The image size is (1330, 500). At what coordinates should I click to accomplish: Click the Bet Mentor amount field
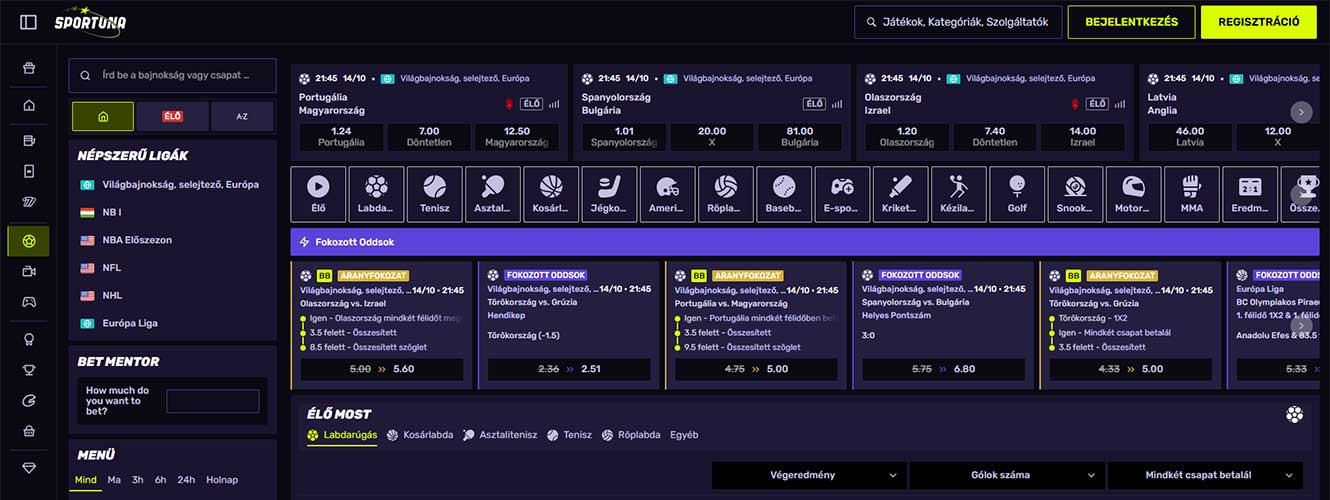[213, 401]
